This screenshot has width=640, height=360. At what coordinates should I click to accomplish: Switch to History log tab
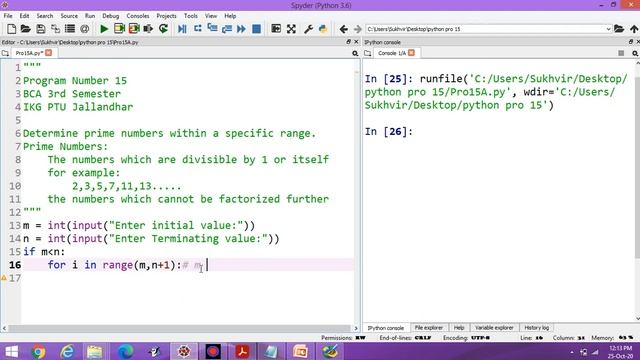[536, 328]
